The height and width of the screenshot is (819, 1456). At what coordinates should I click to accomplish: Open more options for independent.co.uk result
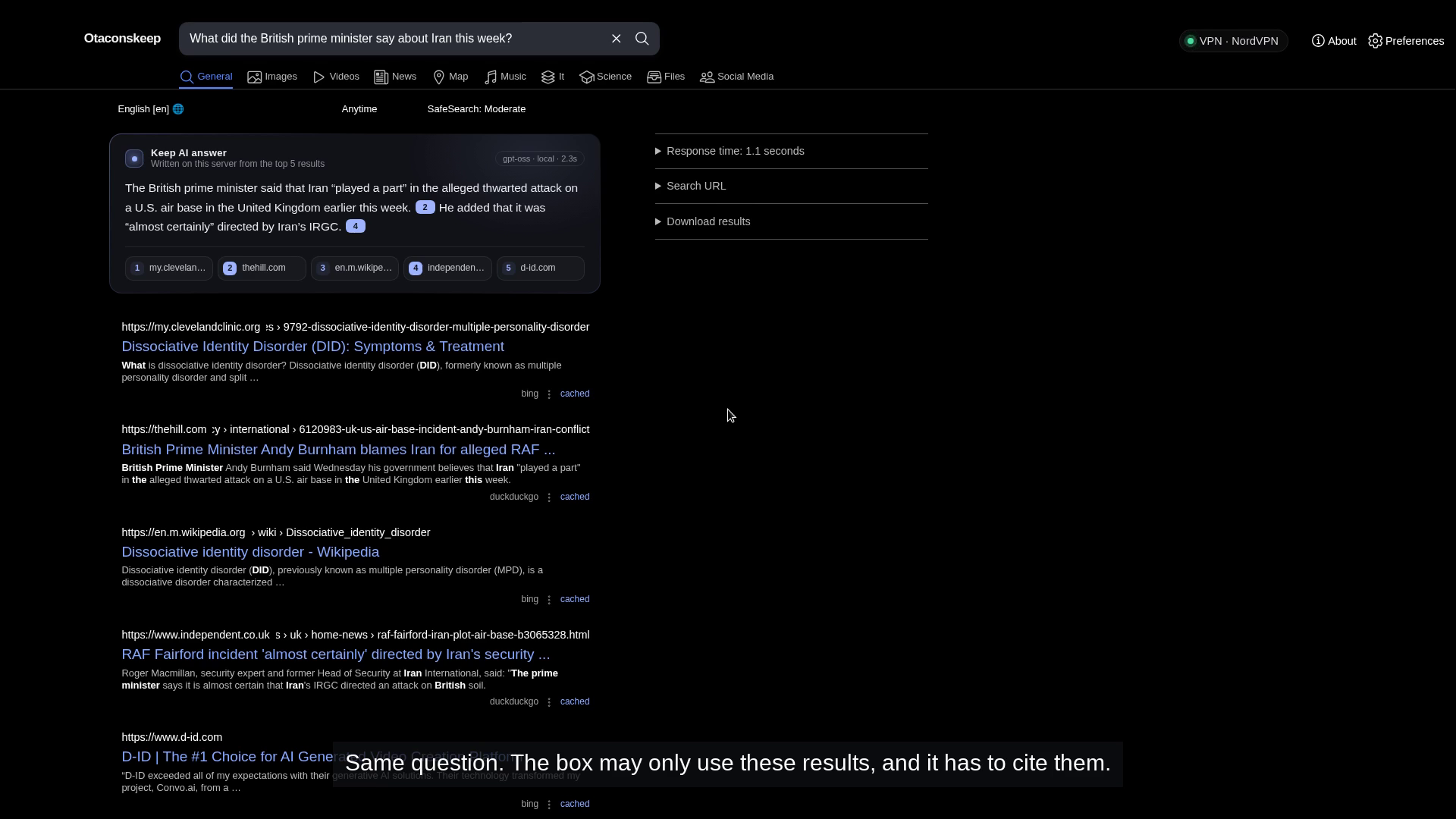[x=549, y=702]
